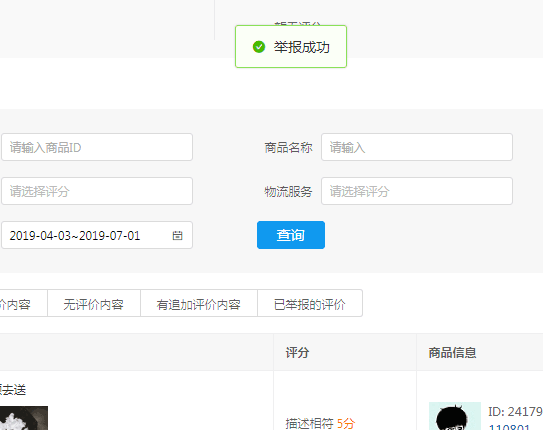Click the 评分 column header
This screenshot has width=543, height=430.
(x=297, y=352)
